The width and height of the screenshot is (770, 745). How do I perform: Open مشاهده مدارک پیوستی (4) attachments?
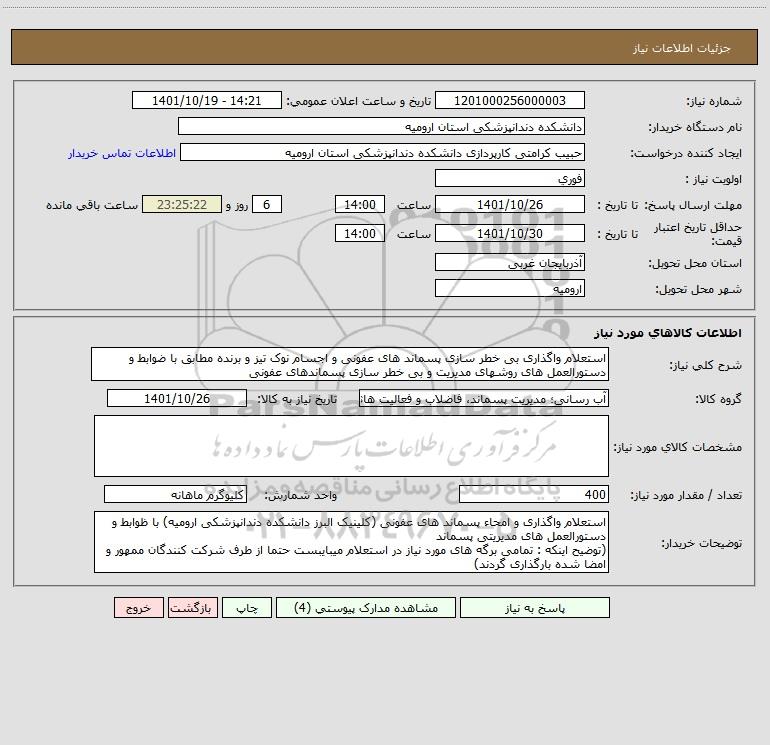366,608
